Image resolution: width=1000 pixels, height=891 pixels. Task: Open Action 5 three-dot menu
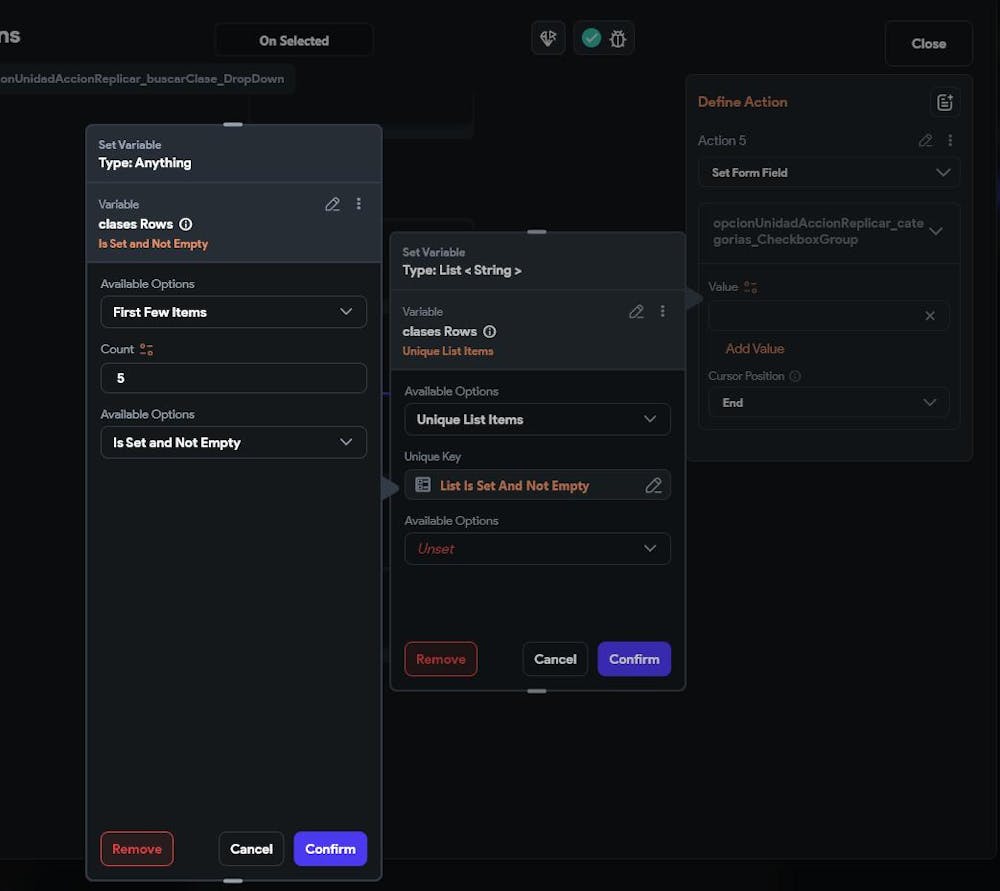[950, 140]
